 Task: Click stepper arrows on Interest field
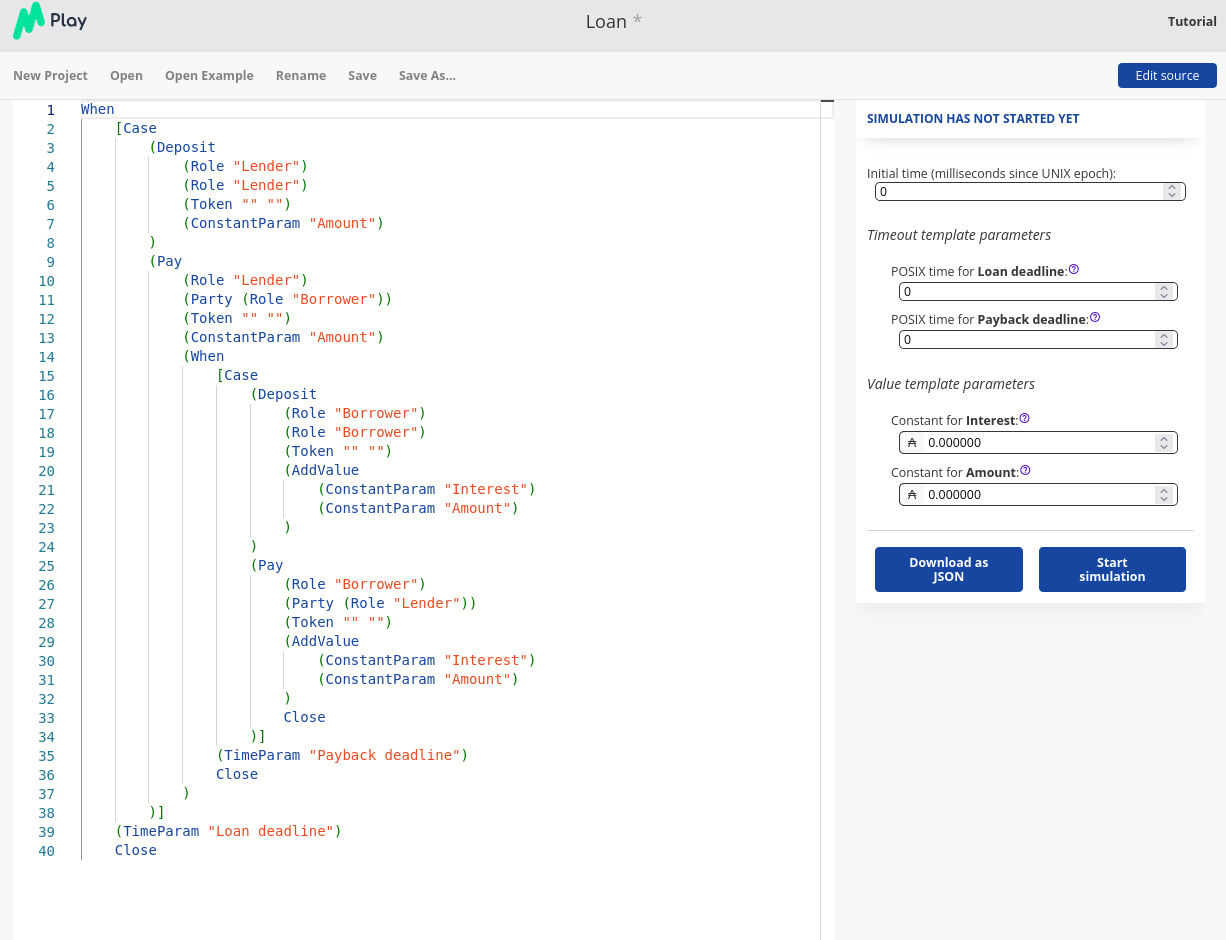click(x=1164, y=442)
